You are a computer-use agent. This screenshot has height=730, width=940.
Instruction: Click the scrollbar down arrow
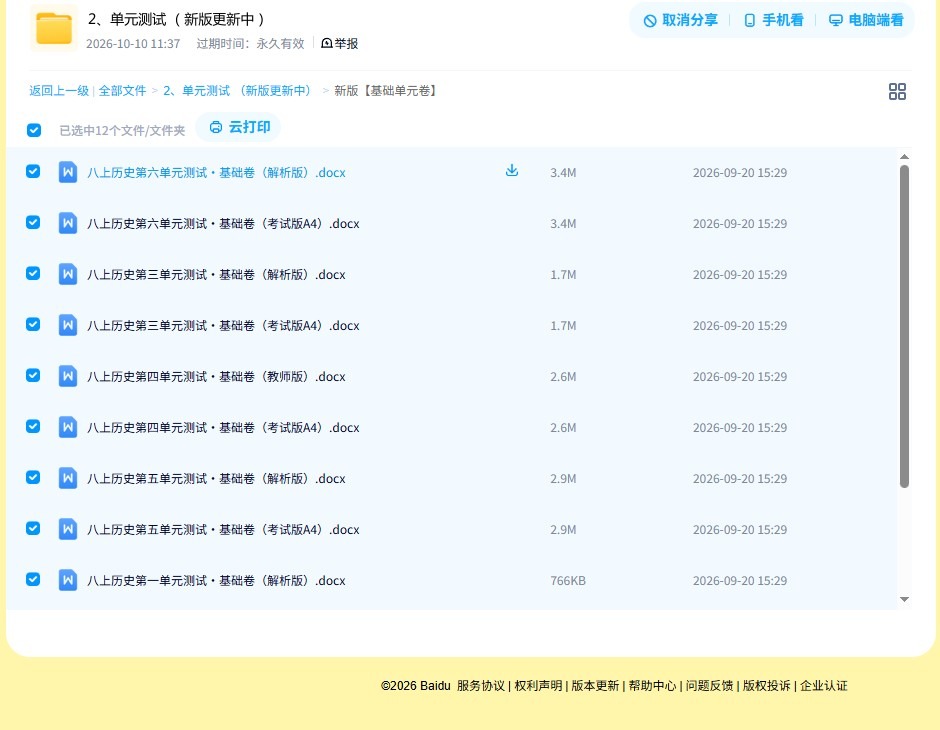tap(905, 599)
